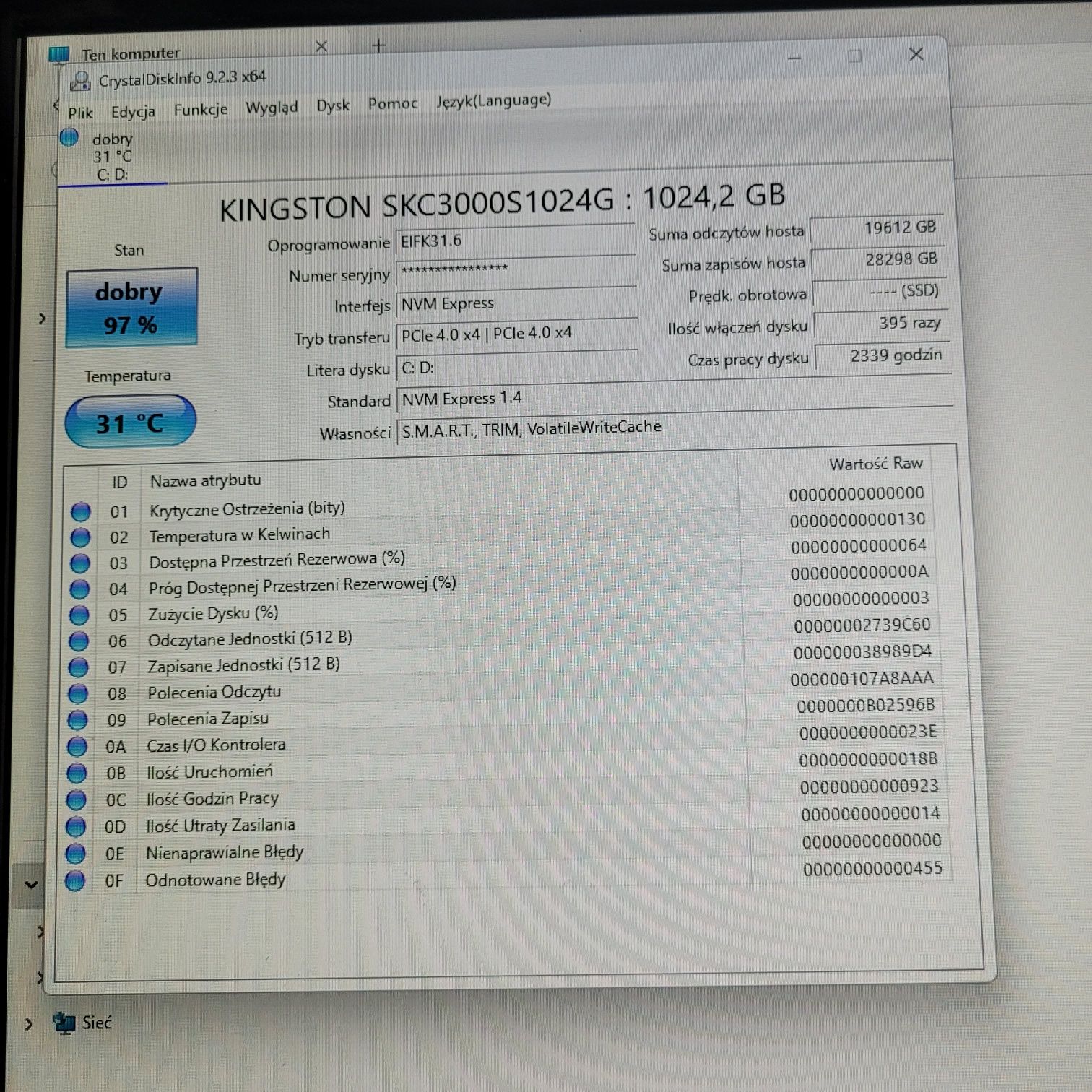Viewport: 1092px width, 1092px height.
Task: Select the Ilość Godzin Pracy attribute name
Action: [212, 799]
